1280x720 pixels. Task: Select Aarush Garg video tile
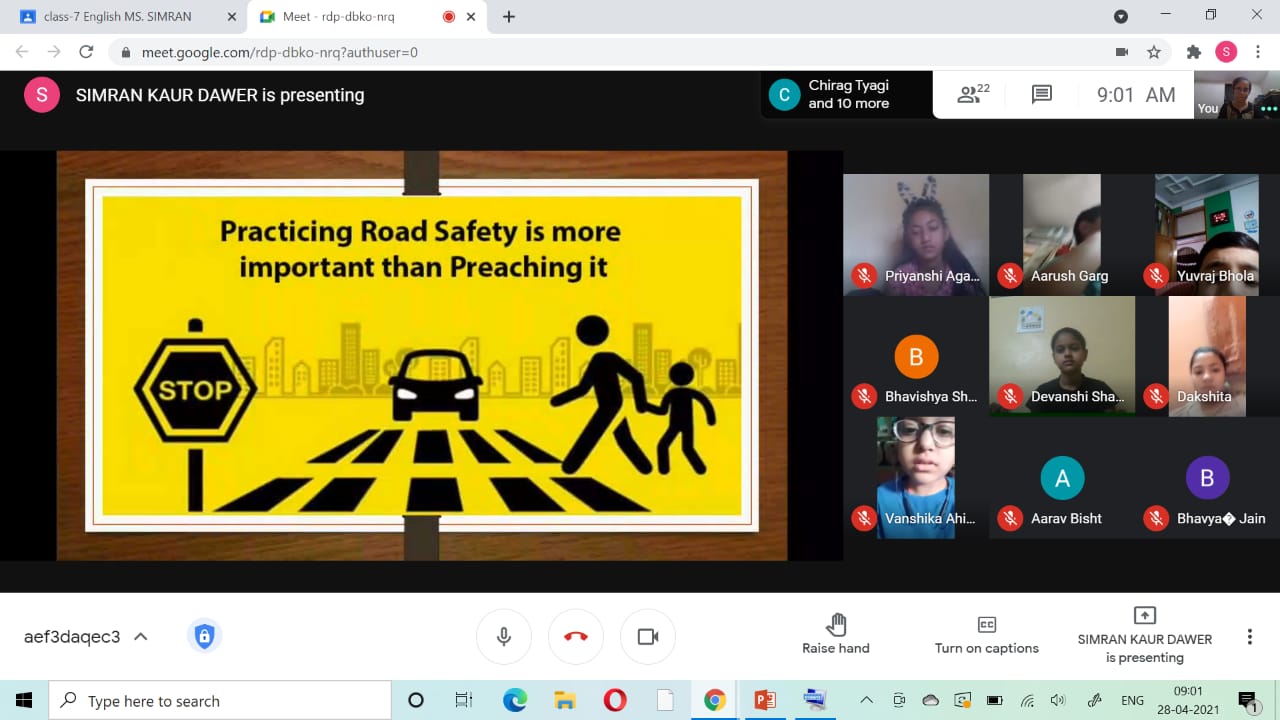point(1062,235)
